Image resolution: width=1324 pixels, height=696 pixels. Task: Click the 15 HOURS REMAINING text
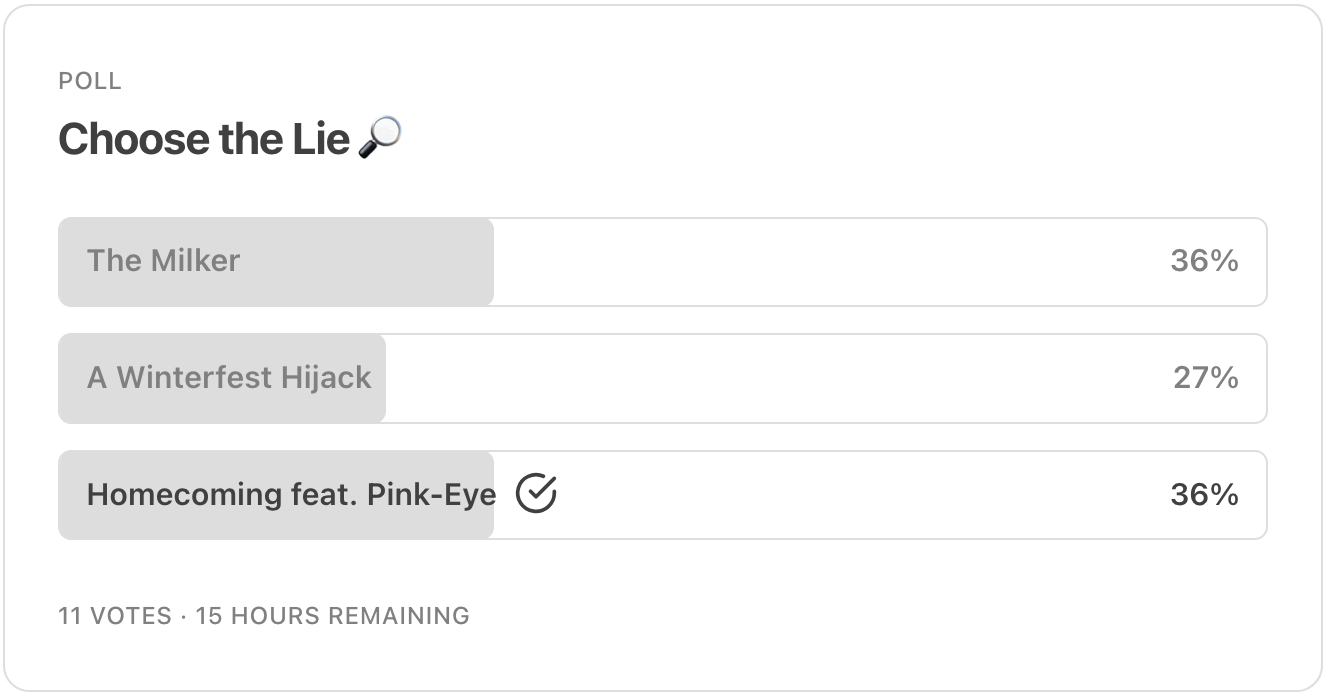332,615
